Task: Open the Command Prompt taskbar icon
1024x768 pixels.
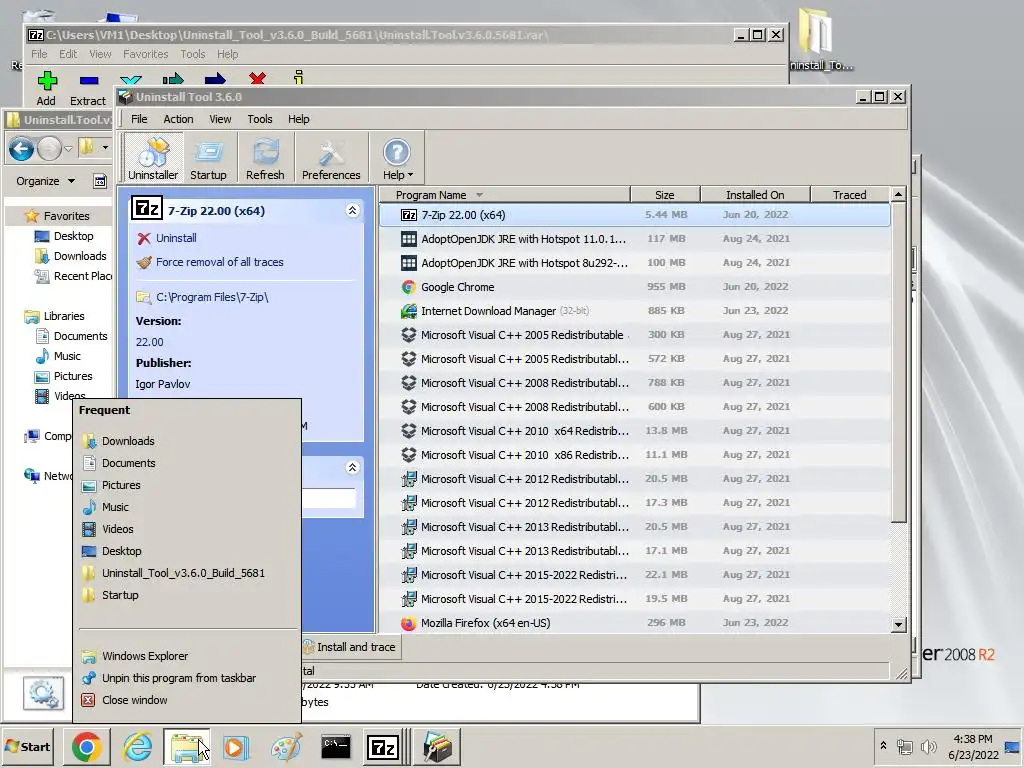Action: coord(336,747)
